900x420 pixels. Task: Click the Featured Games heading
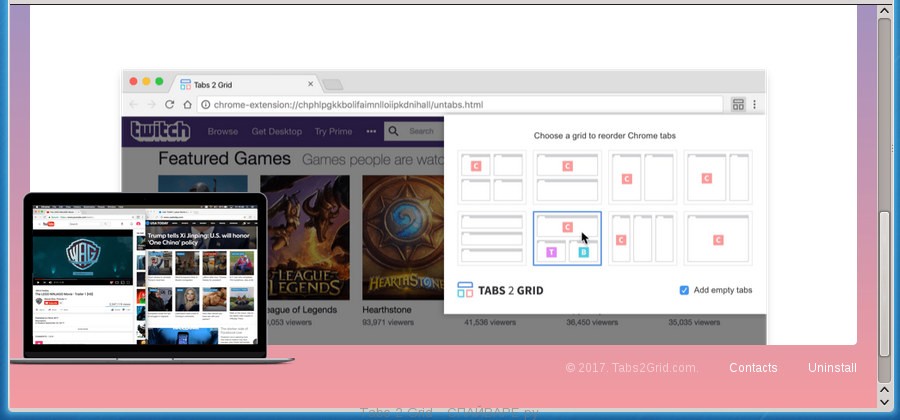(224, 158)
